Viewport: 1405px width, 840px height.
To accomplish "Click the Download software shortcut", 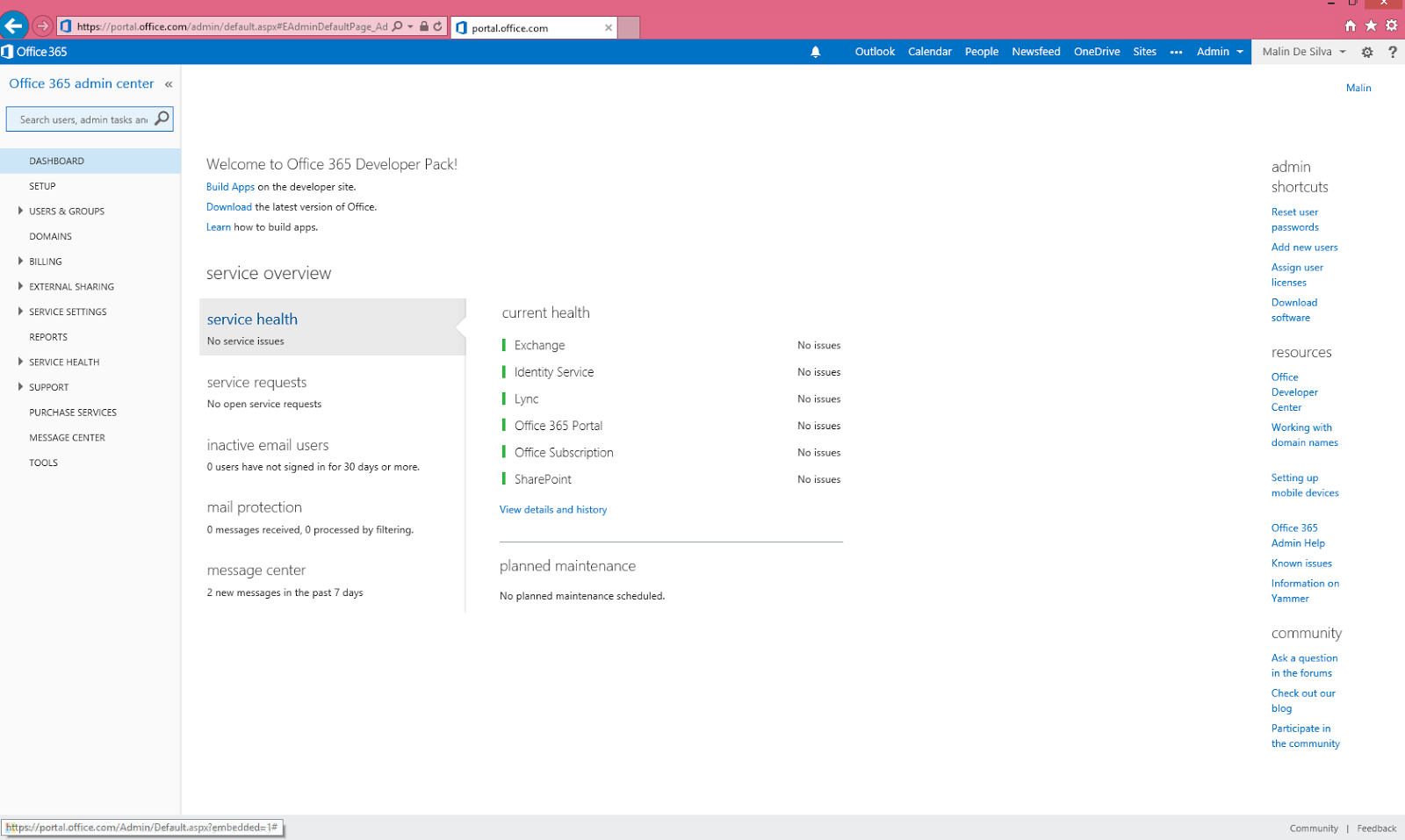I will [1294, 310].
